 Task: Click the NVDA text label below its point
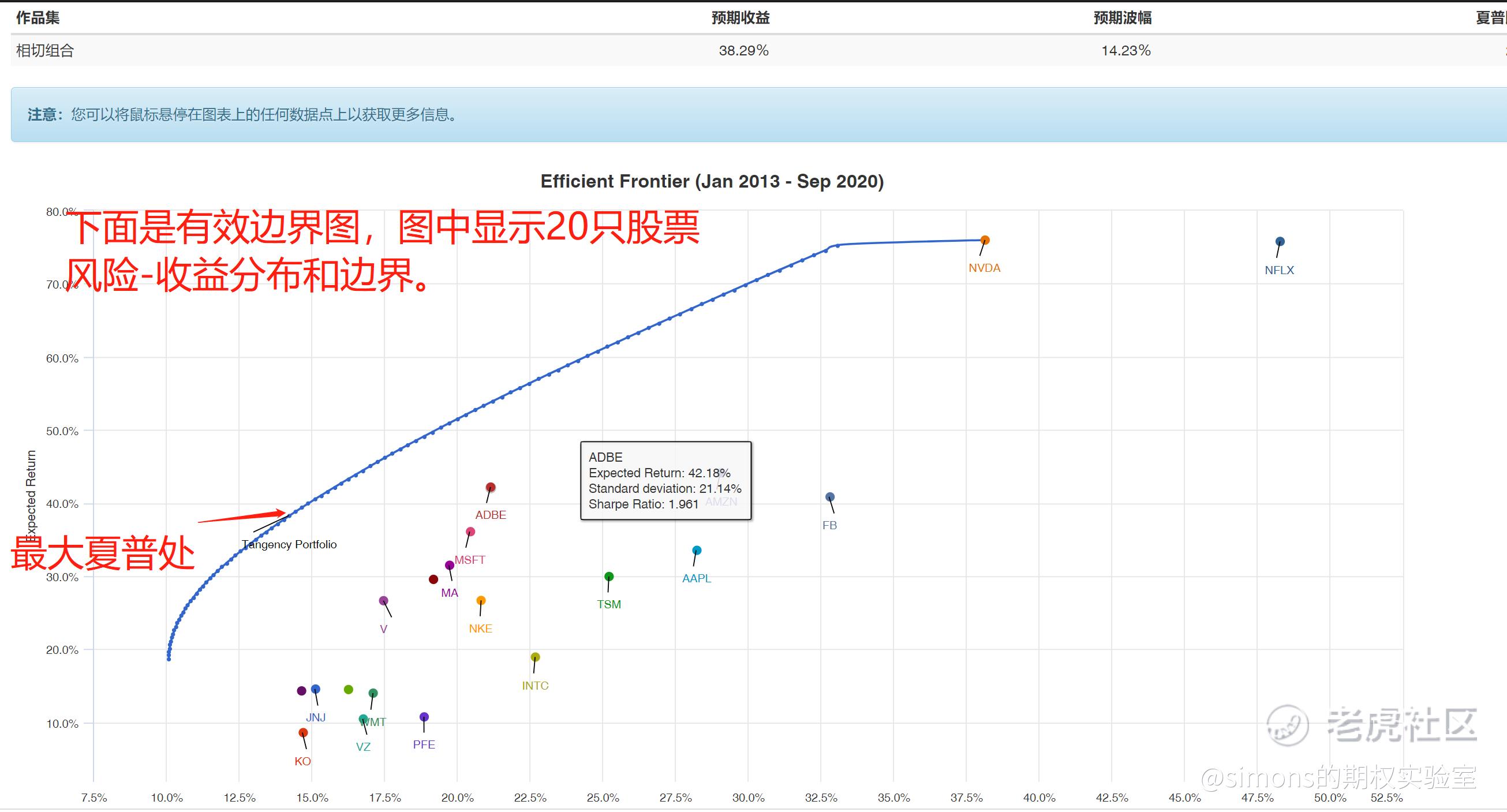985,268
